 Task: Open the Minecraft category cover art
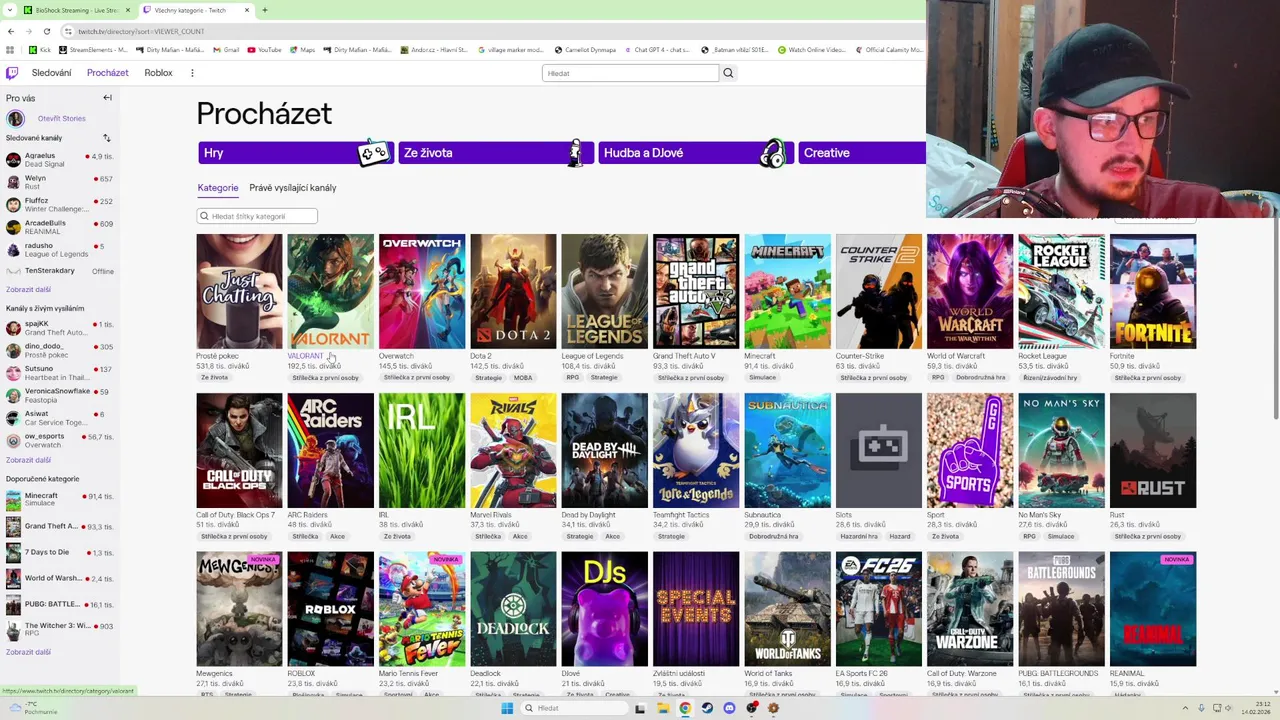click(787, 291)
